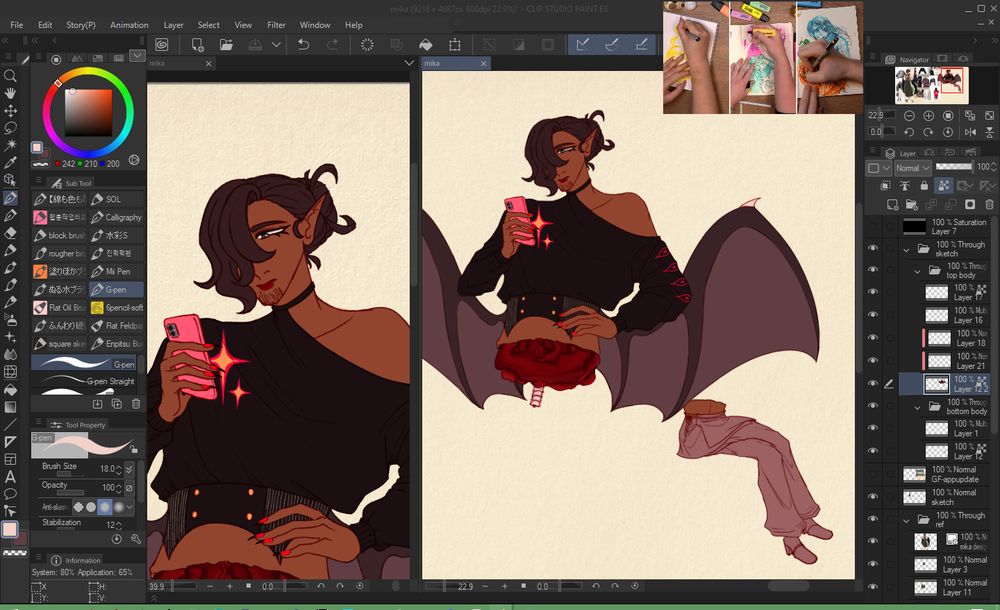Screen dimensions: 1000x610
Task: Select the Hand move-view tool
Action: pos(10,93)
